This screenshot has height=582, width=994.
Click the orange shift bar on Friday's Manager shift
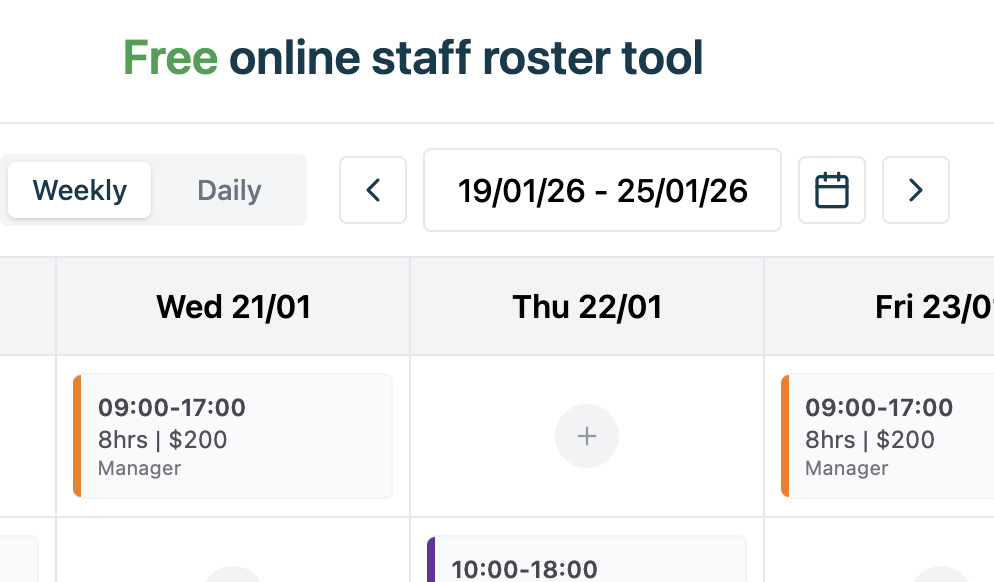[x=785, y=435]
